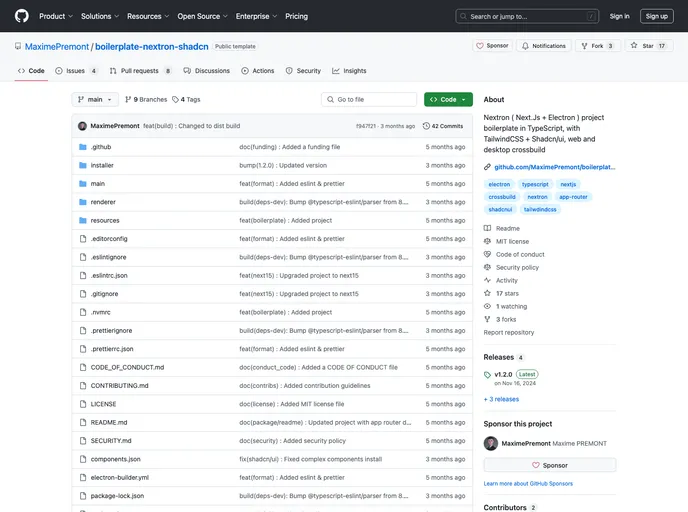Expand the Product menu
The image size is (688, 512).
coord(56,16)
